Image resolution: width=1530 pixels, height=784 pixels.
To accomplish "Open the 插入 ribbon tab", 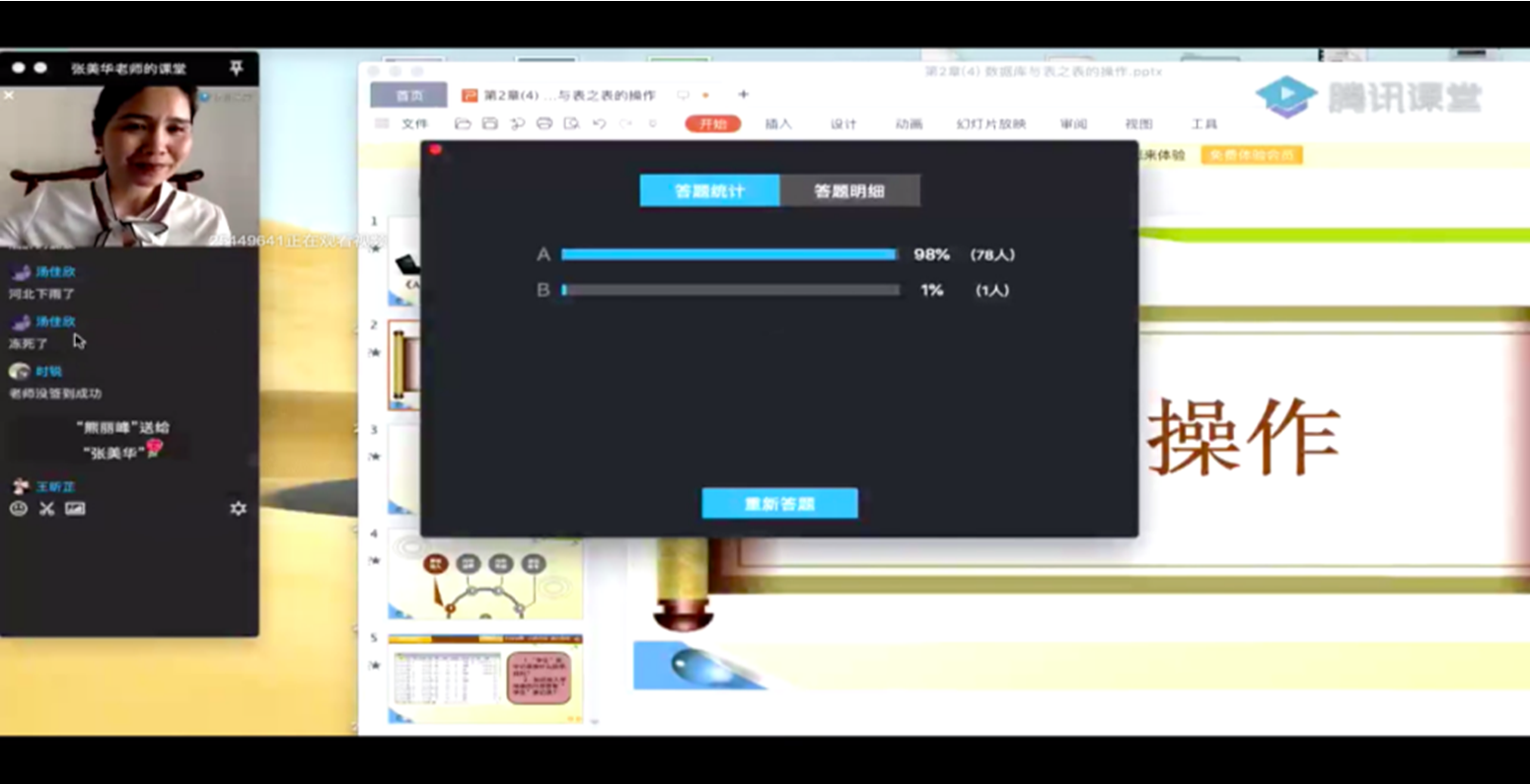I will (x=778, y=124).
